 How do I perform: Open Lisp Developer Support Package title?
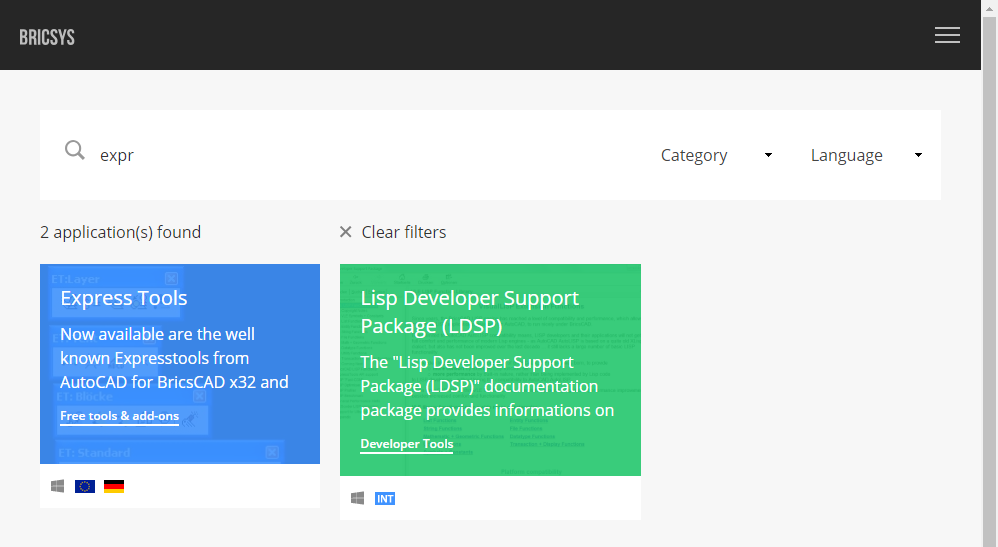[470, 312]
